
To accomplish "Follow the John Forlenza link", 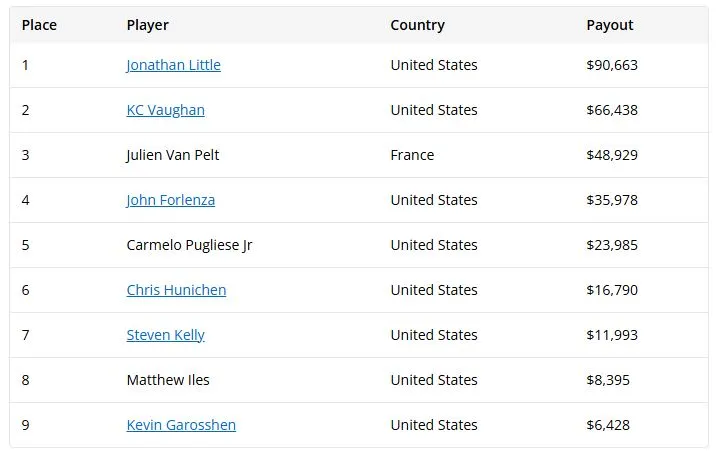I will pyautogui.click(x=171, y=200).
